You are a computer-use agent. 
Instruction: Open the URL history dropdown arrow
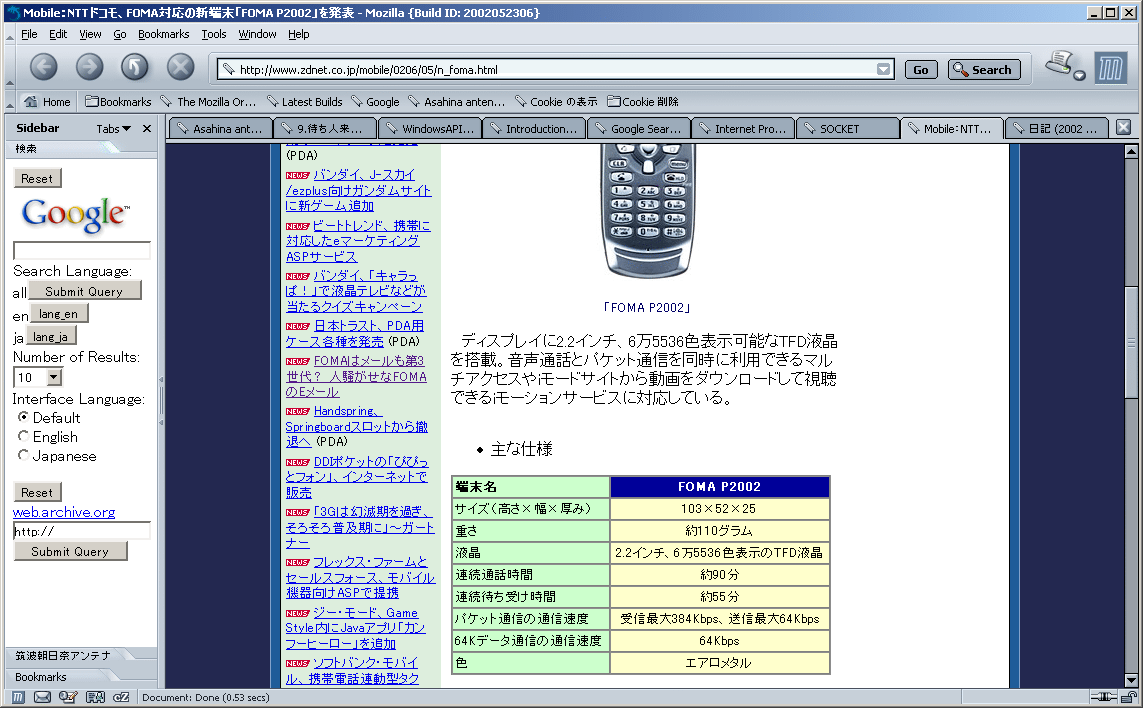coord(883,69)
